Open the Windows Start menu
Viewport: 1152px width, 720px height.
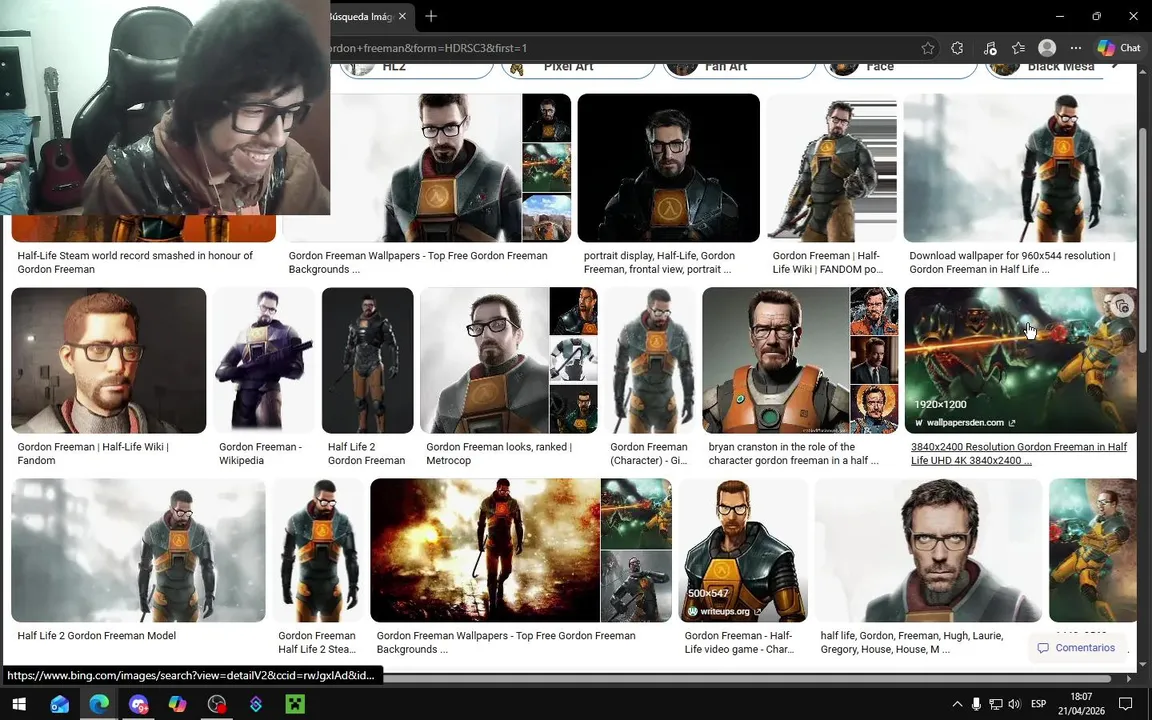coord(19,704)
